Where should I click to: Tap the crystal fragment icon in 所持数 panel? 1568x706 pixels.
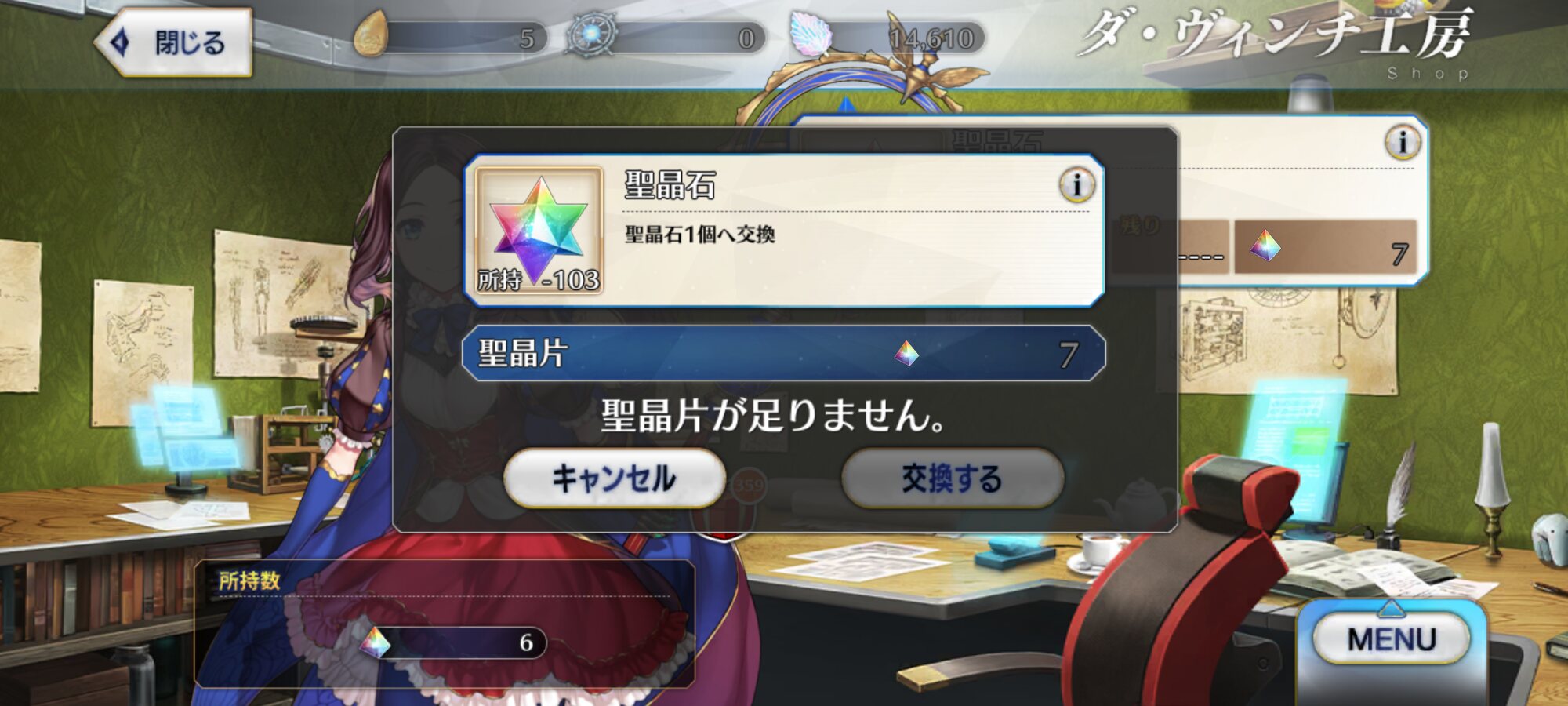tap(375, 642)
